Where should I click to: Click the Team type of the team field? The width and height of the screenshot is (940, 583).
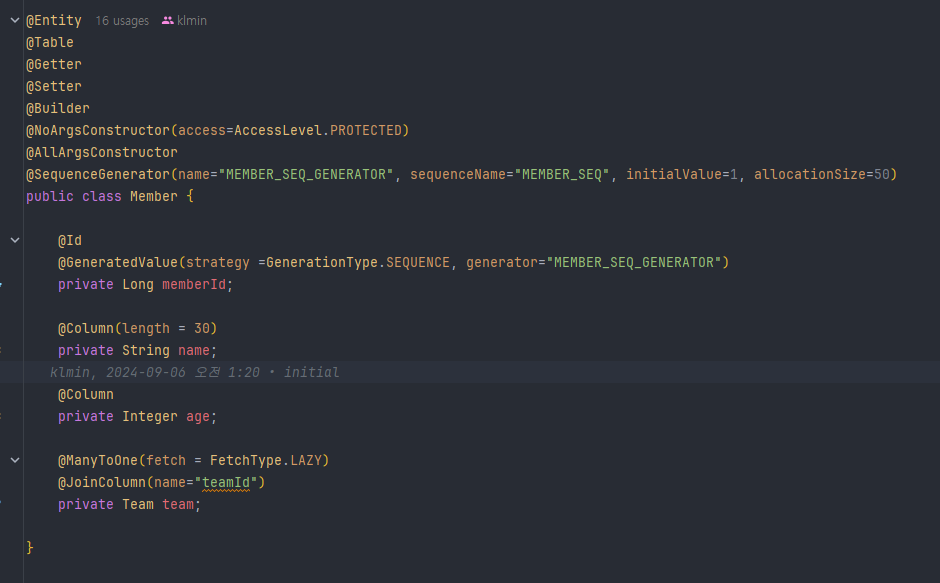pyautogui.click(x=137, y=504)
